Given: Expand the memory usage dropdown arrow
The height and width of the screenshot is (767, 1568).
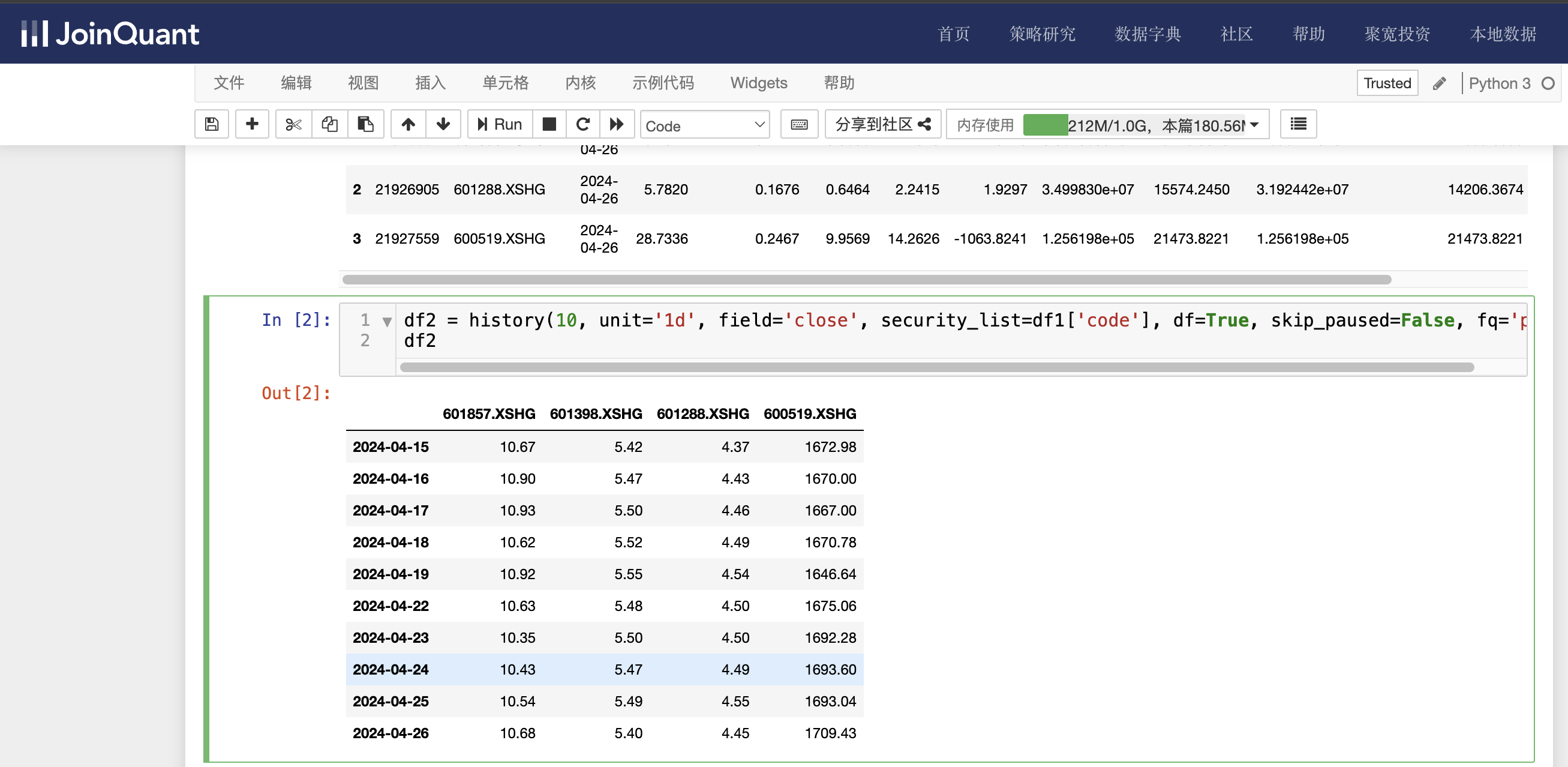Looking at the screenshot, I should 1254,125.
